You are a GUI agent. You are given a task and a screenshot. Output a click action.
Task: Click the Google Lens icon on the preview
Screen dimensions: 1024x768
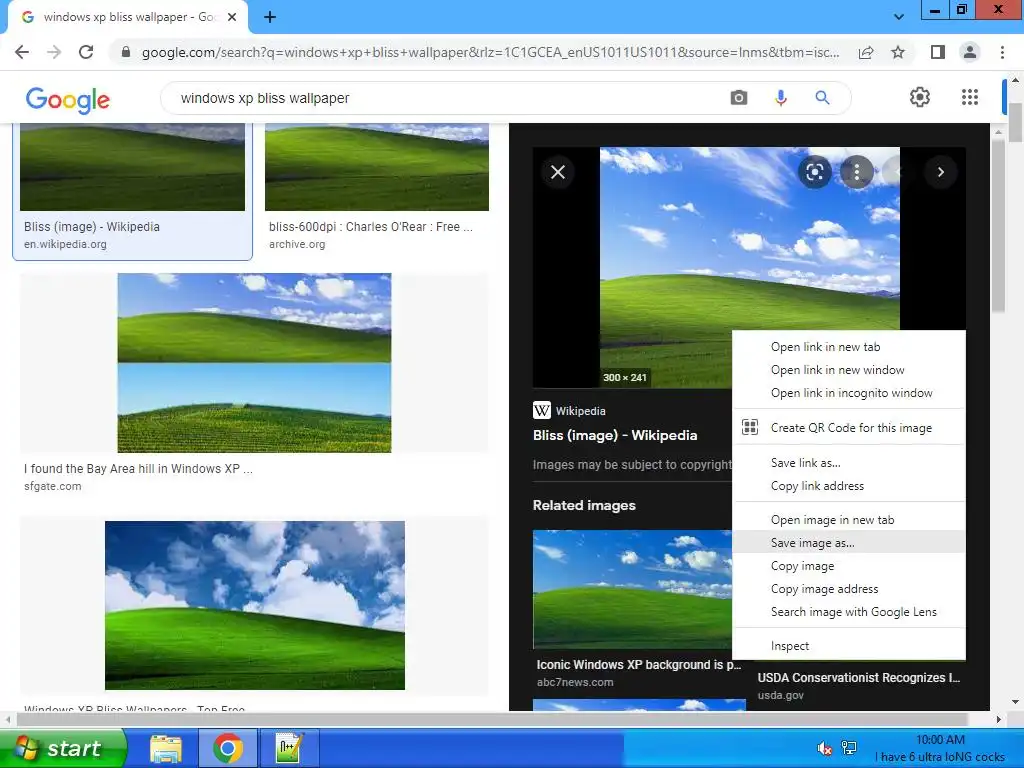point(814,172)
